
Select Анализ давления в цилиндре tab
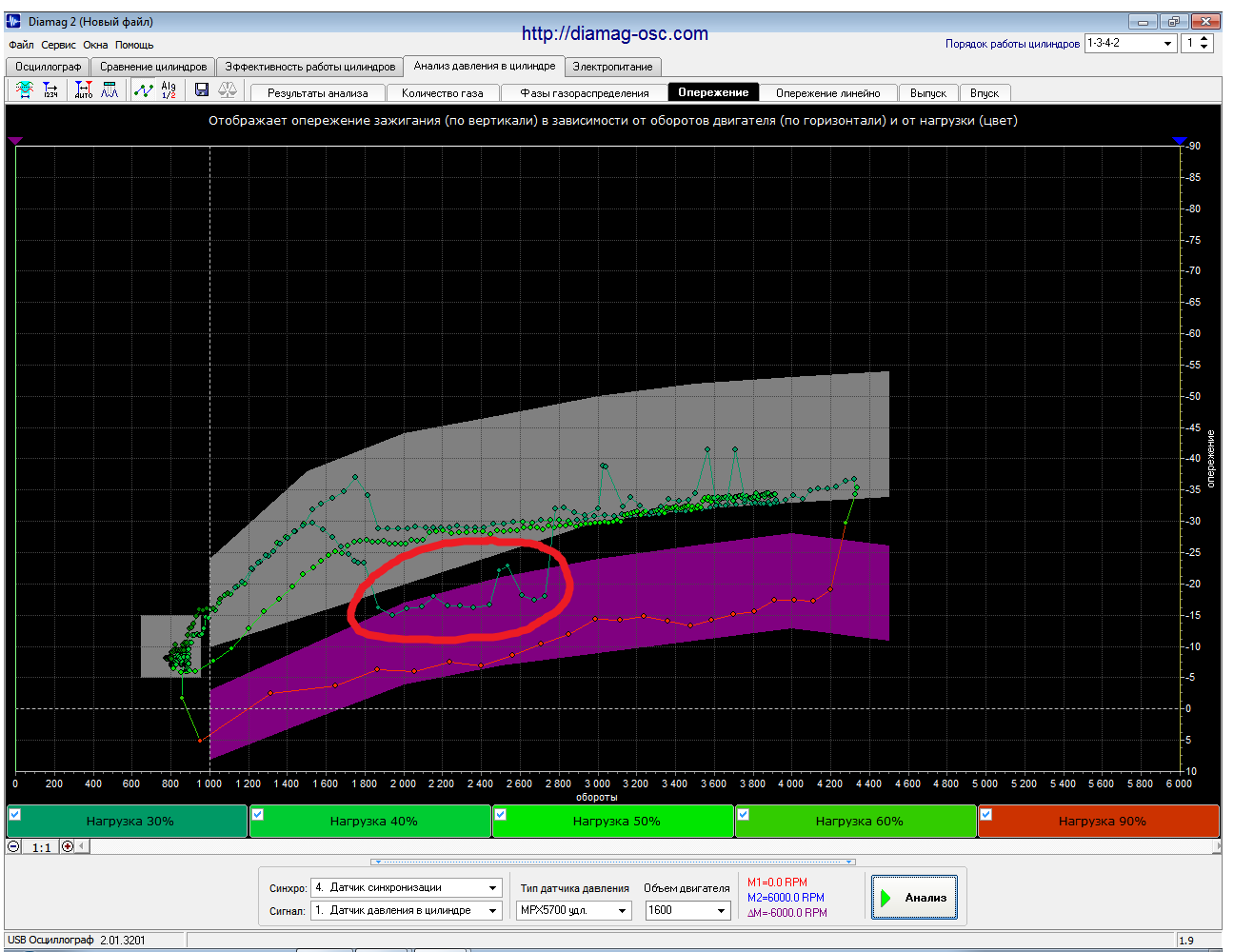click(x=485, y=66)
